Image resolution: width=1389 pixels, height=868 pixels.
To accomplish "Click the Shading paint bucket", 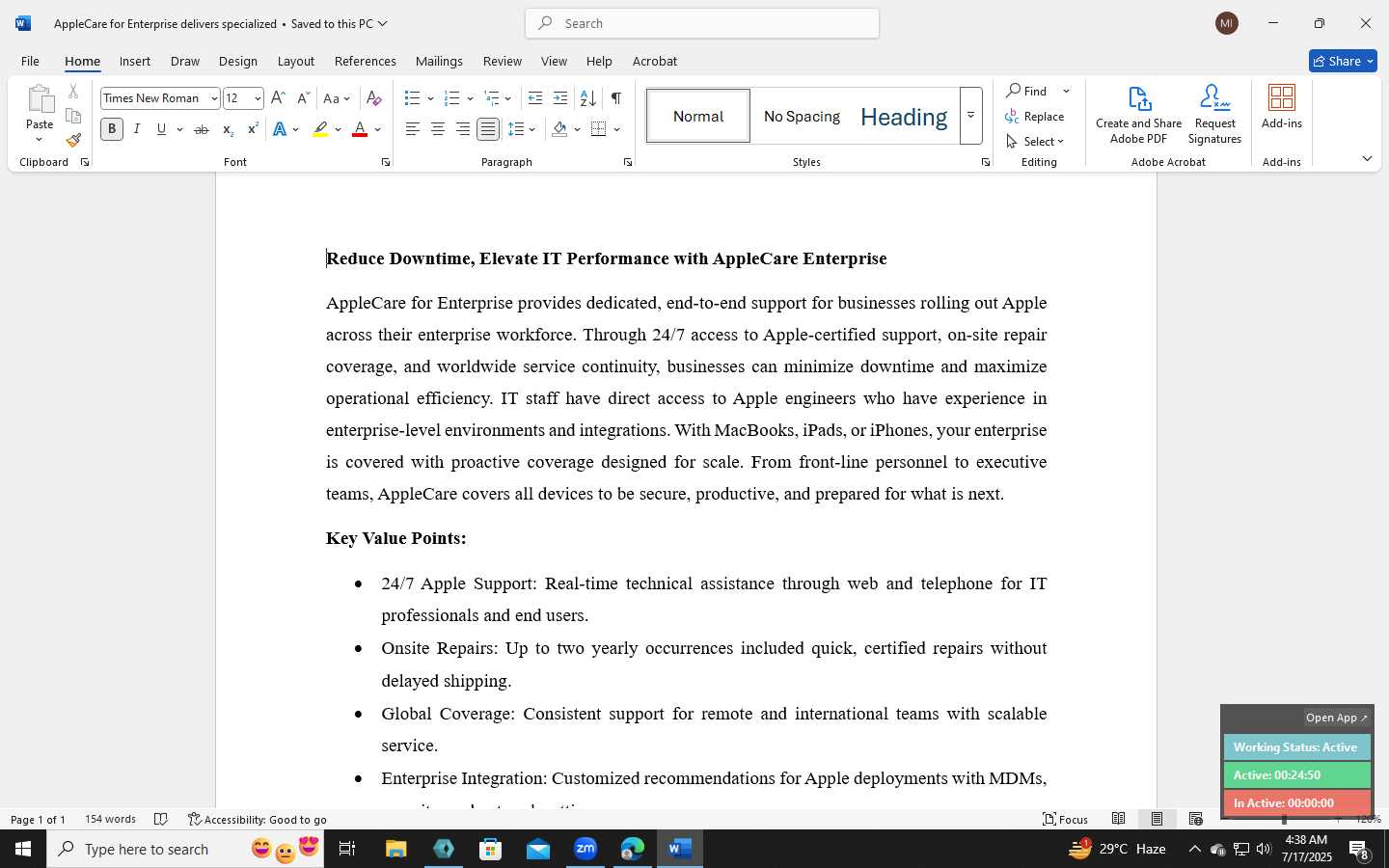I will [x=559, y=129].
